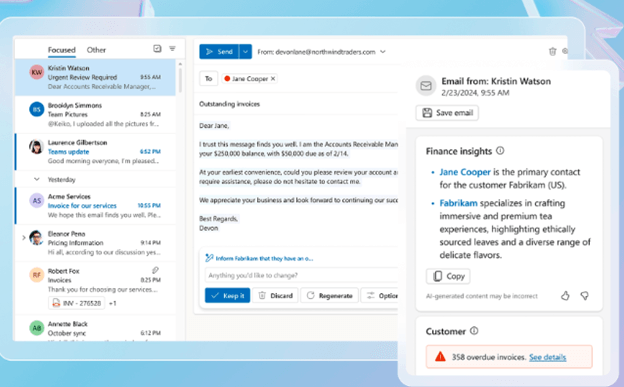Regenerate the draft email
The image size is (624, 387).
[330, 295]
